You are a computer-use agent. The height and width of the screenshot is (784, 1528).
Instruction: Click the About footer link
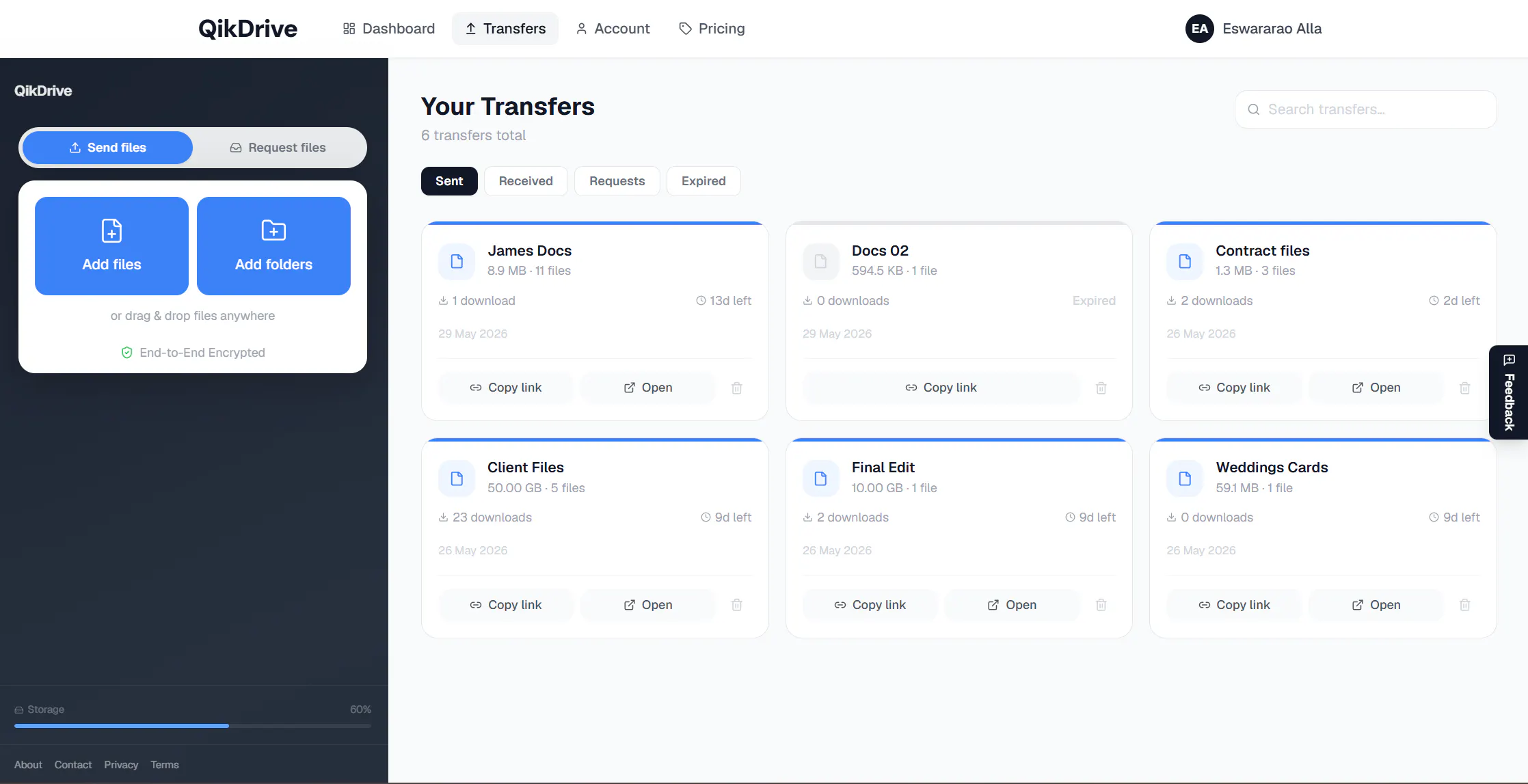(x=28, y=765)
